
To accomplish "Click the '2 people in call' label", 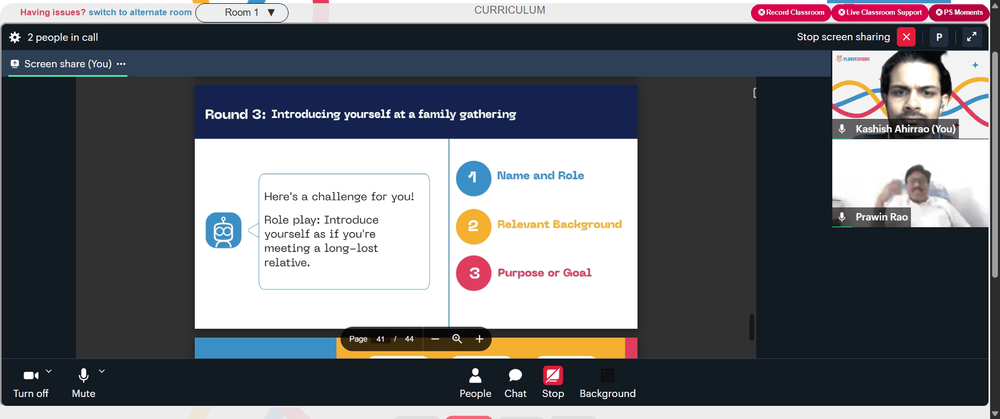I will pyautogui.click(x=62, y=38).
